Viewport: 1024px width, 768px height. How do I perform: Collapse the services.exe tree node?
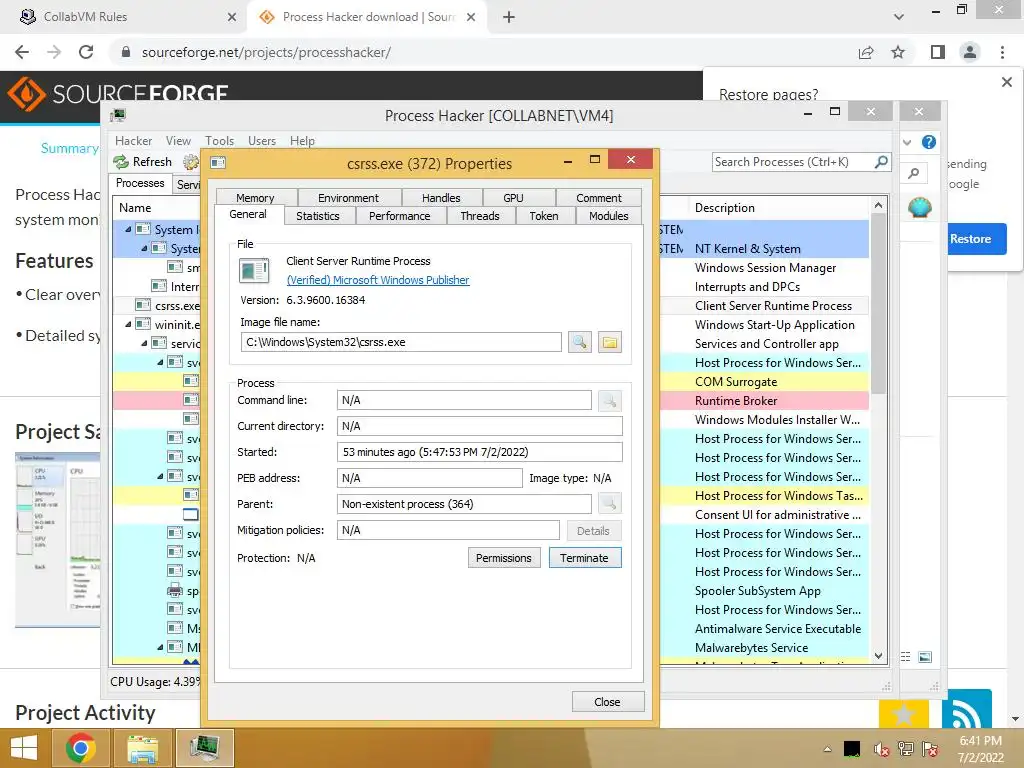[144, 343]
